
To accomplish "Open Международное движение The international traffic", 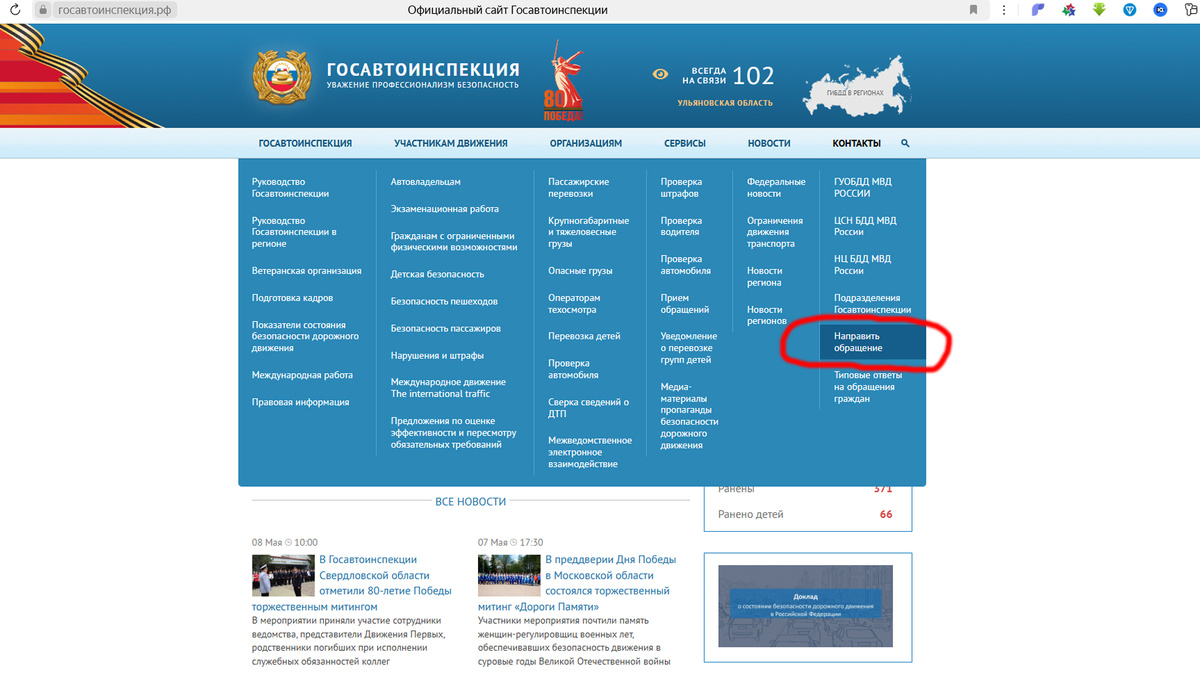I will click(x=448, y=388).
